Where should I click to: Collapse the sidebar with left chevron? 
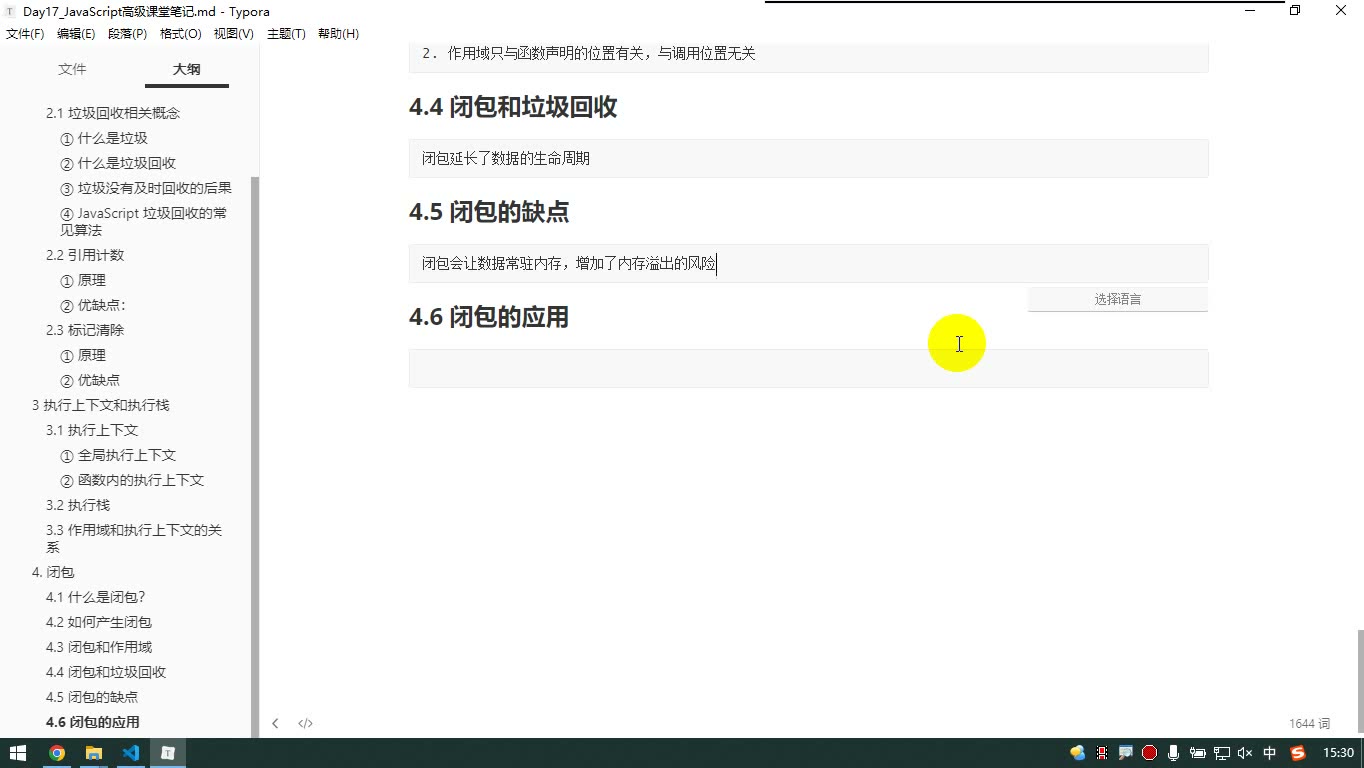(x=275, y=723)
